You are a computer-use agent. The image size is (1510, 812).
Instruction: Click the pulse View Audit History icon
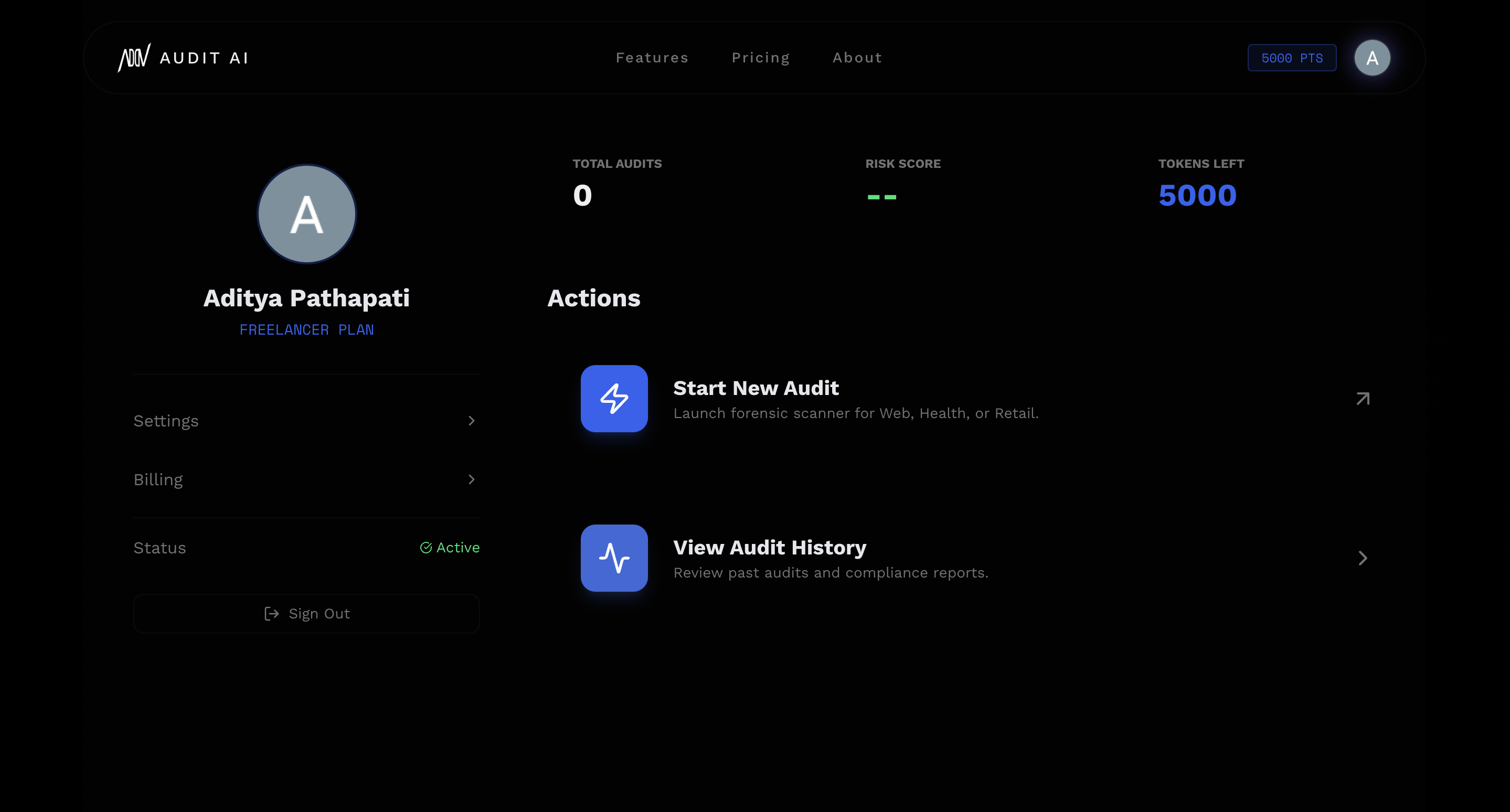coord(614,558)
